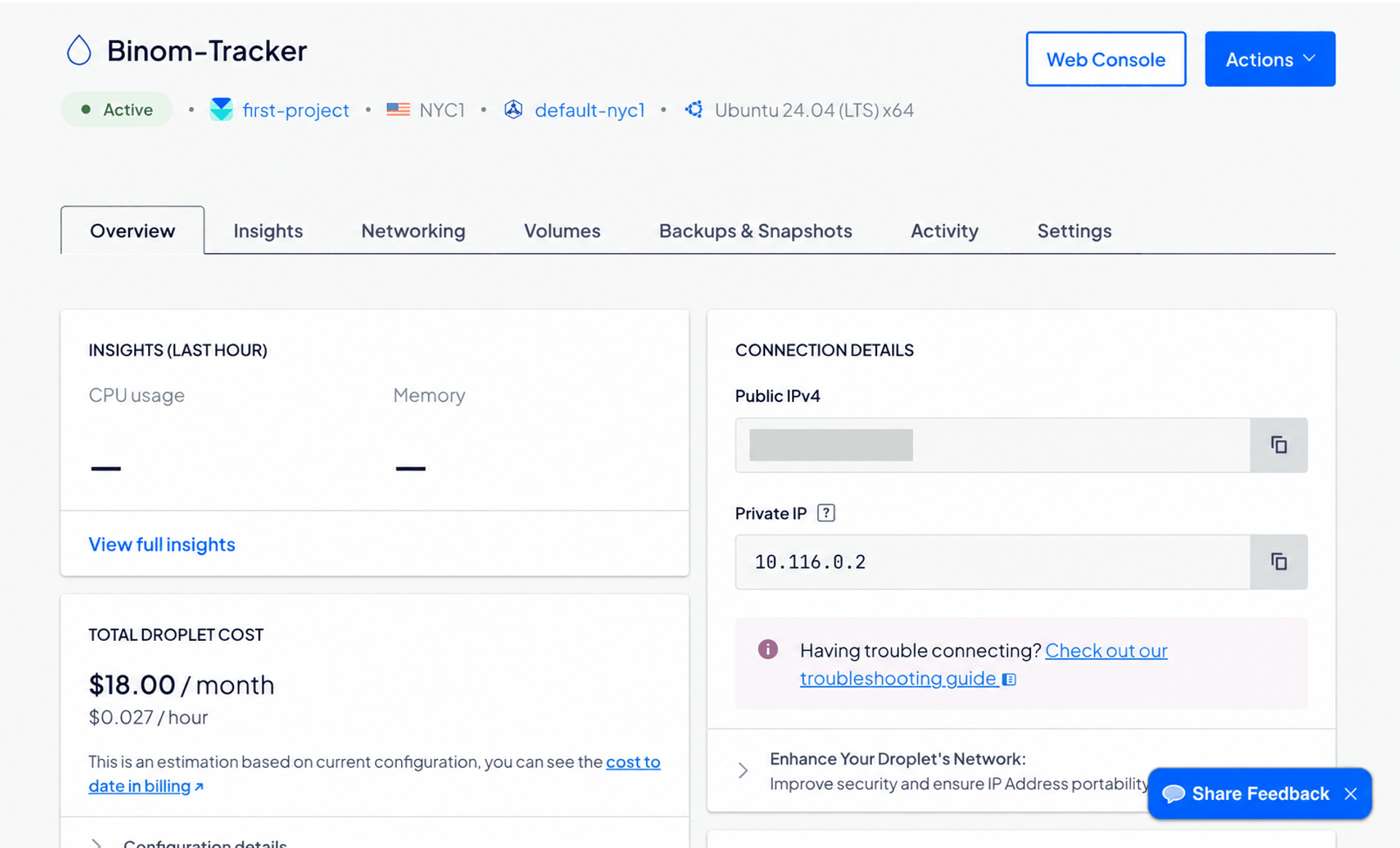Click the info icon in troubleshooting notice
Viewport: 1400px width, 848px height.
768,649
